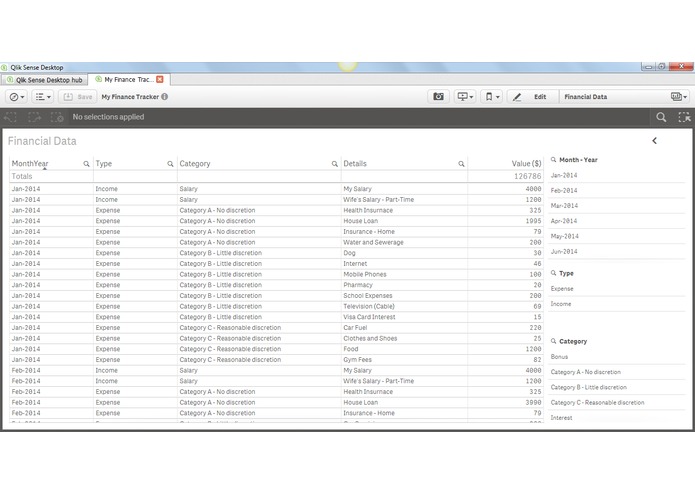Click No selections applied text

[x=108, y=117]
